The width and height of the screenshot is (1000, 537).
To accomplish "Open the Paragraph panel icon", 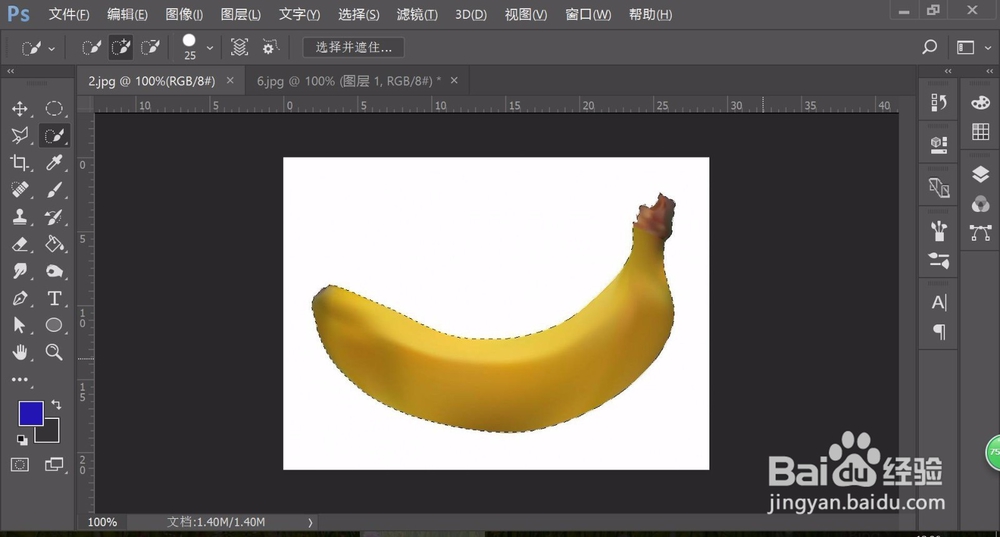I will [939, 332].
